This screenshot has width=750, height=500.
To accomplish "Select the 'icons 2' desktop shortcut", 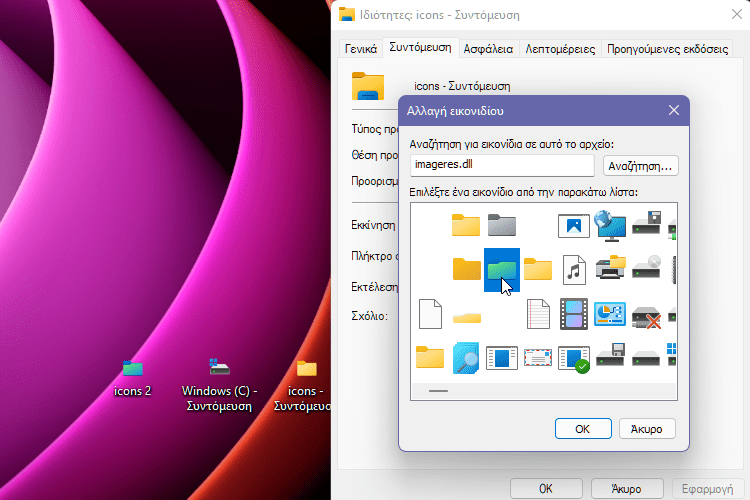I will (x=132, y=378).
